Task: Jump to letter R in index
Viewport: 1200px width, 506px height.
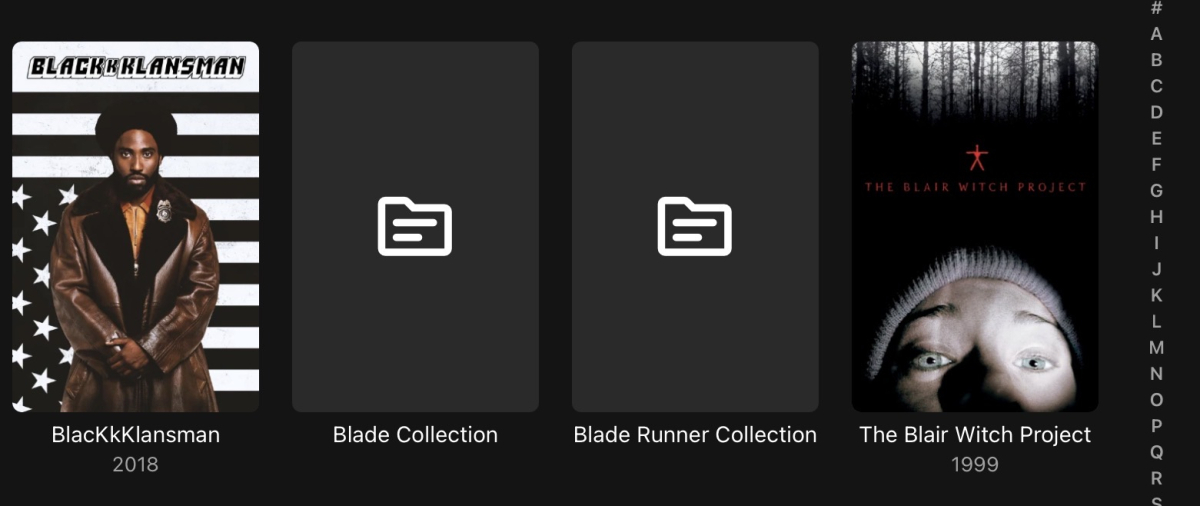Action: coord(1157,478)
